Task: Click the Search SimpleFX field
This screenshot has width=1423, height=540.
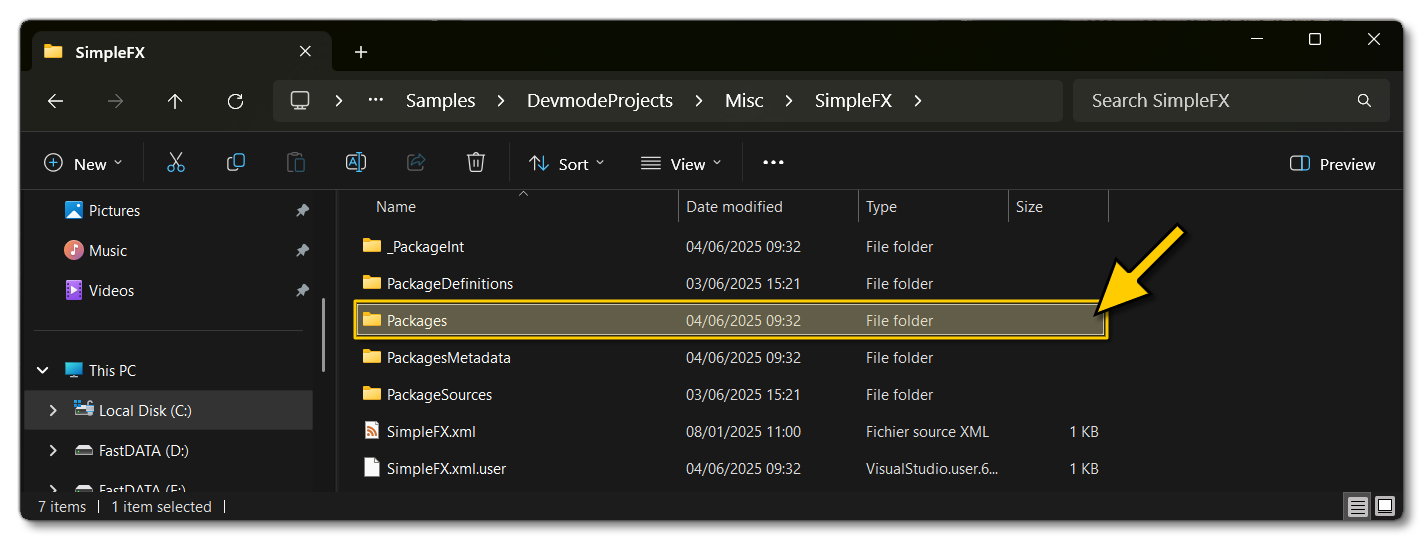Action: (1220, 101)
